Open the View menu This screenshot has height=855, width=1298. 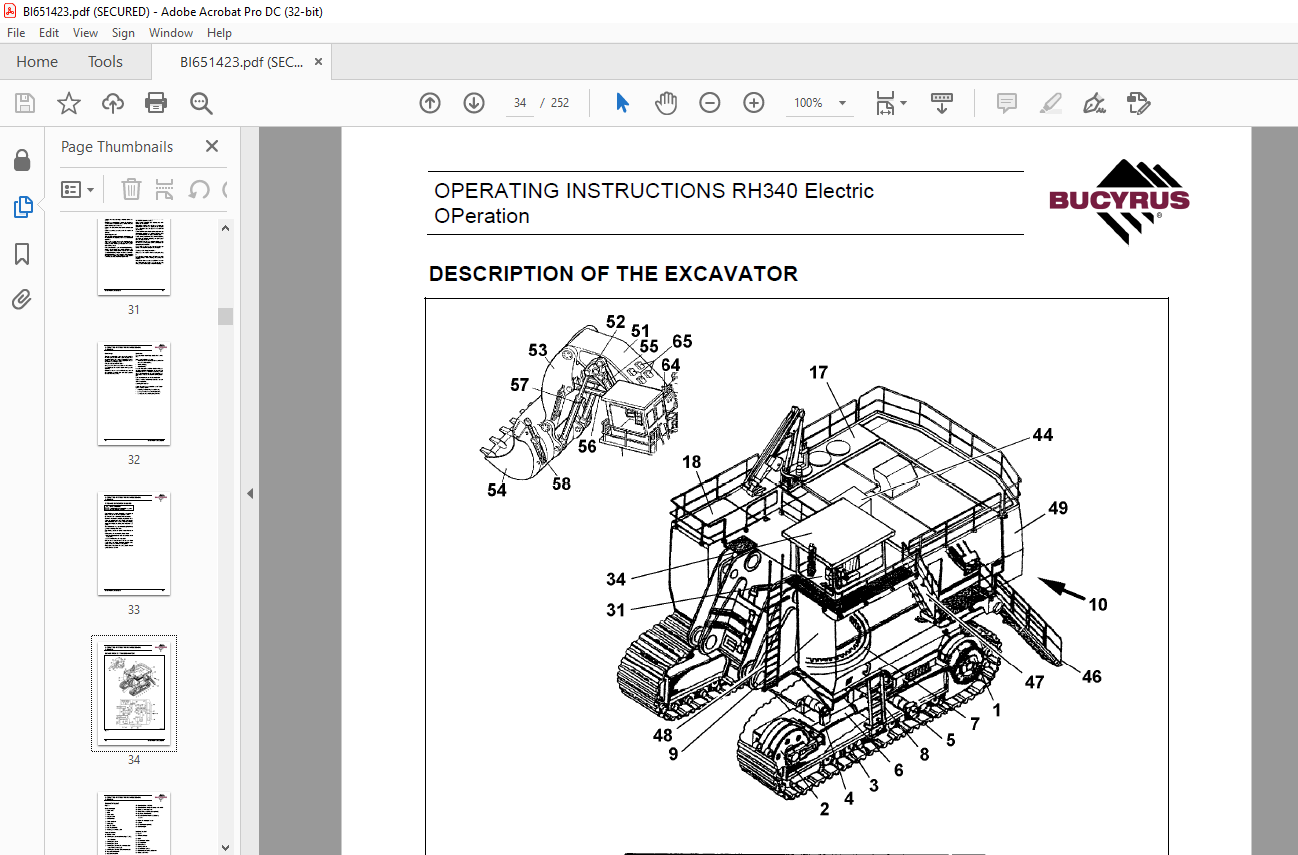coord(85,33)
